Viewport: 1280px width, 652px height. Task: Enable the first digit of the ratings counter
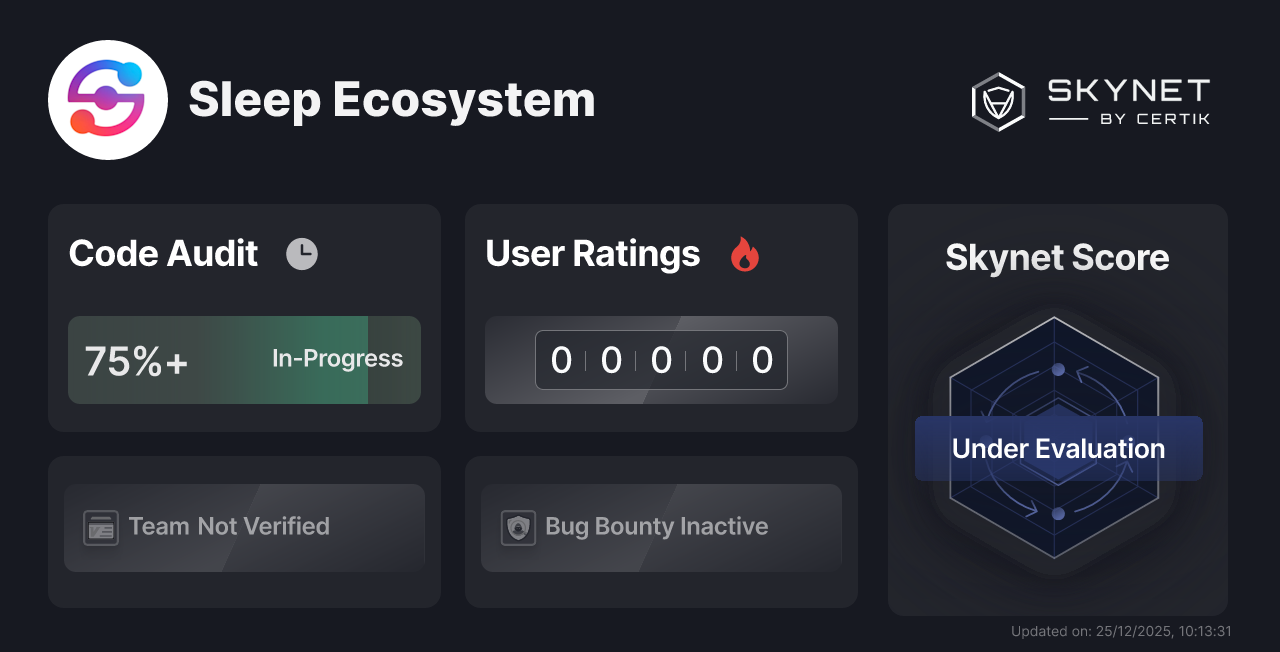561,360
